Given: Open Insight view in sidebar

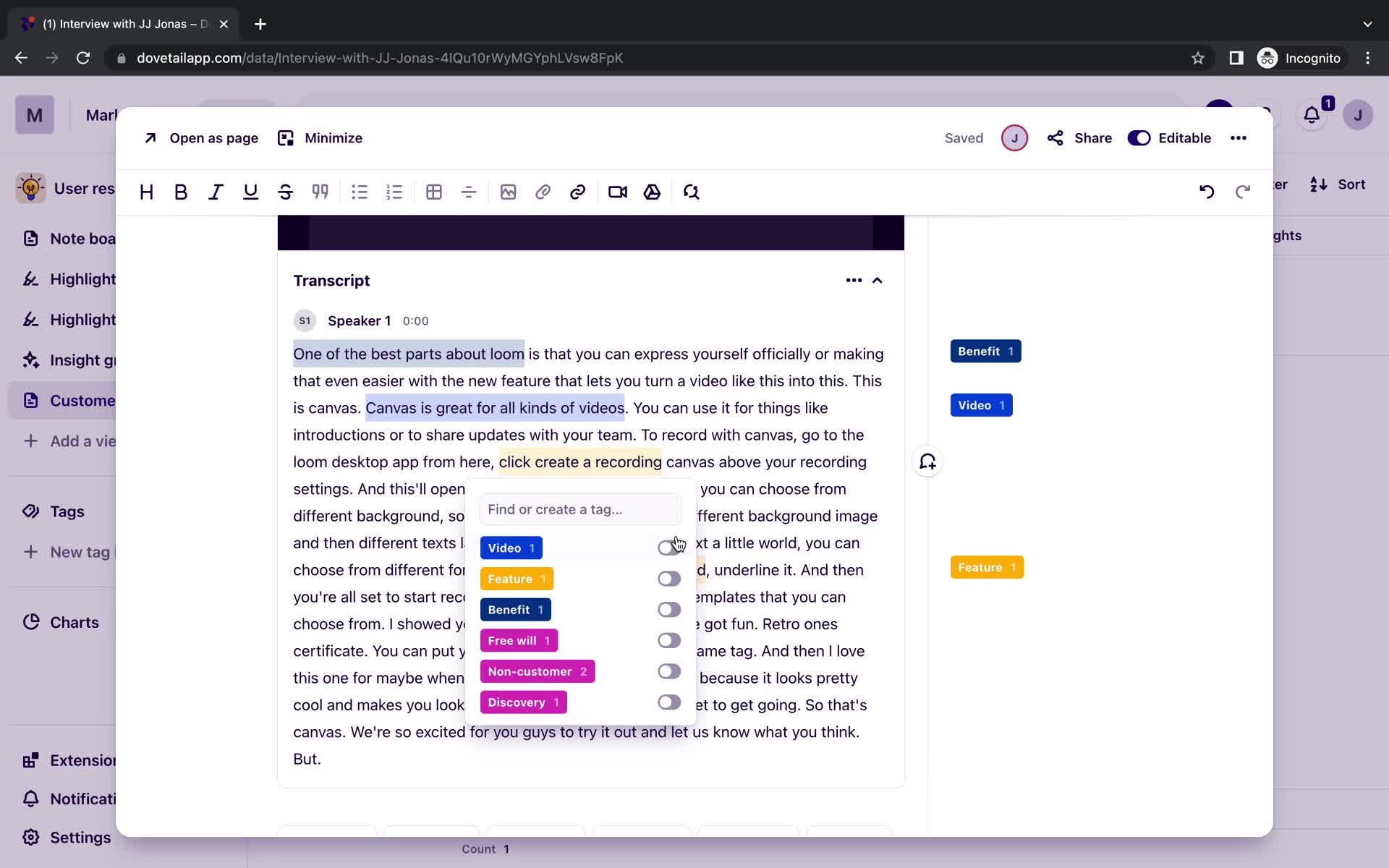Looking at the screenshot, I should pyautogui.click(x=69, y=360).
